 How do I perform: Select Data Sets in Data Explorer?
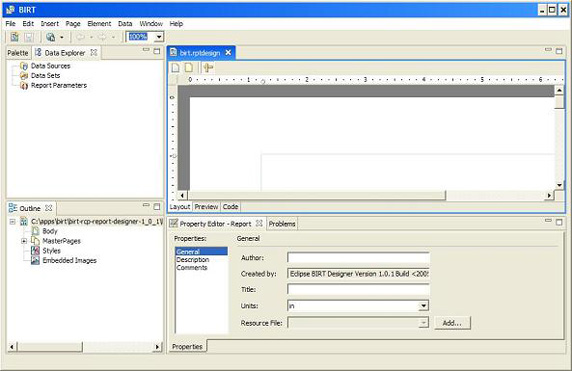(46, 76)
